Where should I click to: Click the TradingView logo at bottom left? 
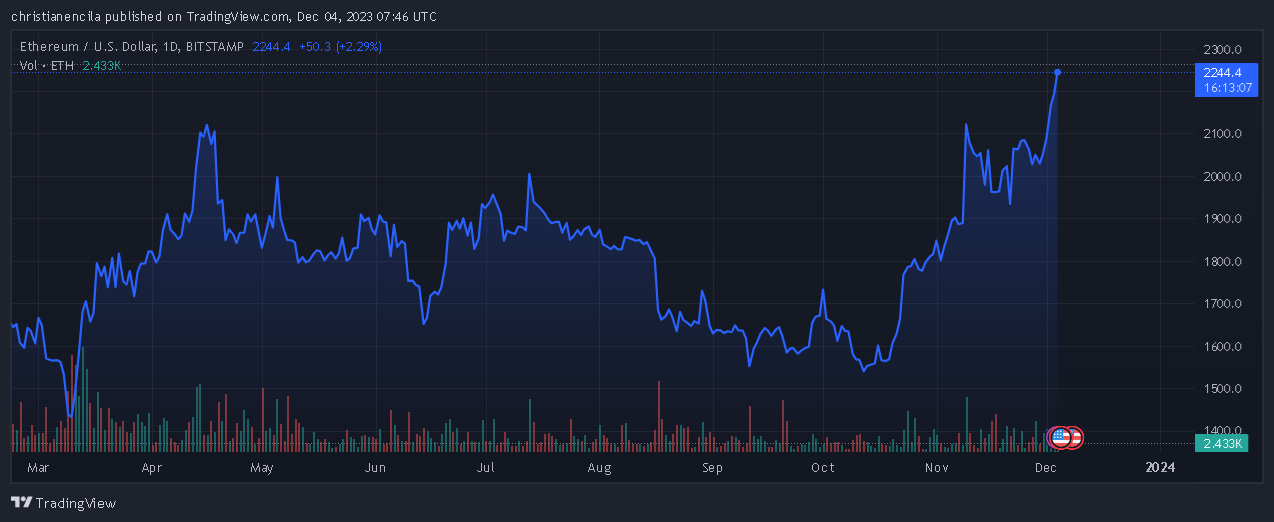pos(63,503)
